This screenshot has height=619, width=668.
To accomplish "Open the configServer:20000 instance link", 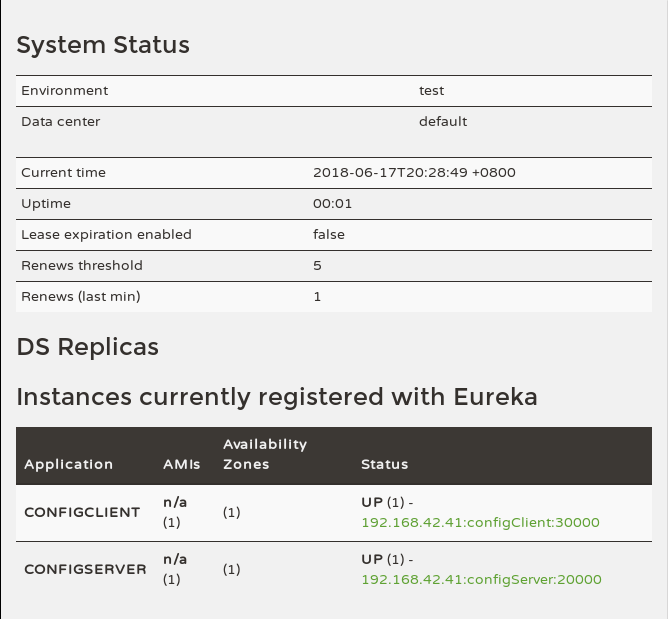I will click(x=481, y=579).
